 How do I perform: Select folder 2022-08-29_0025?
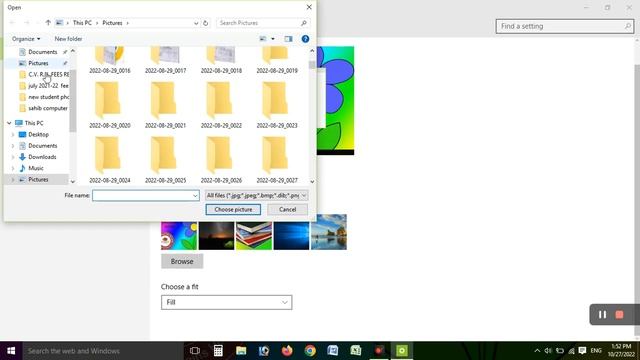pyautogui.click(x=165, y=160)
